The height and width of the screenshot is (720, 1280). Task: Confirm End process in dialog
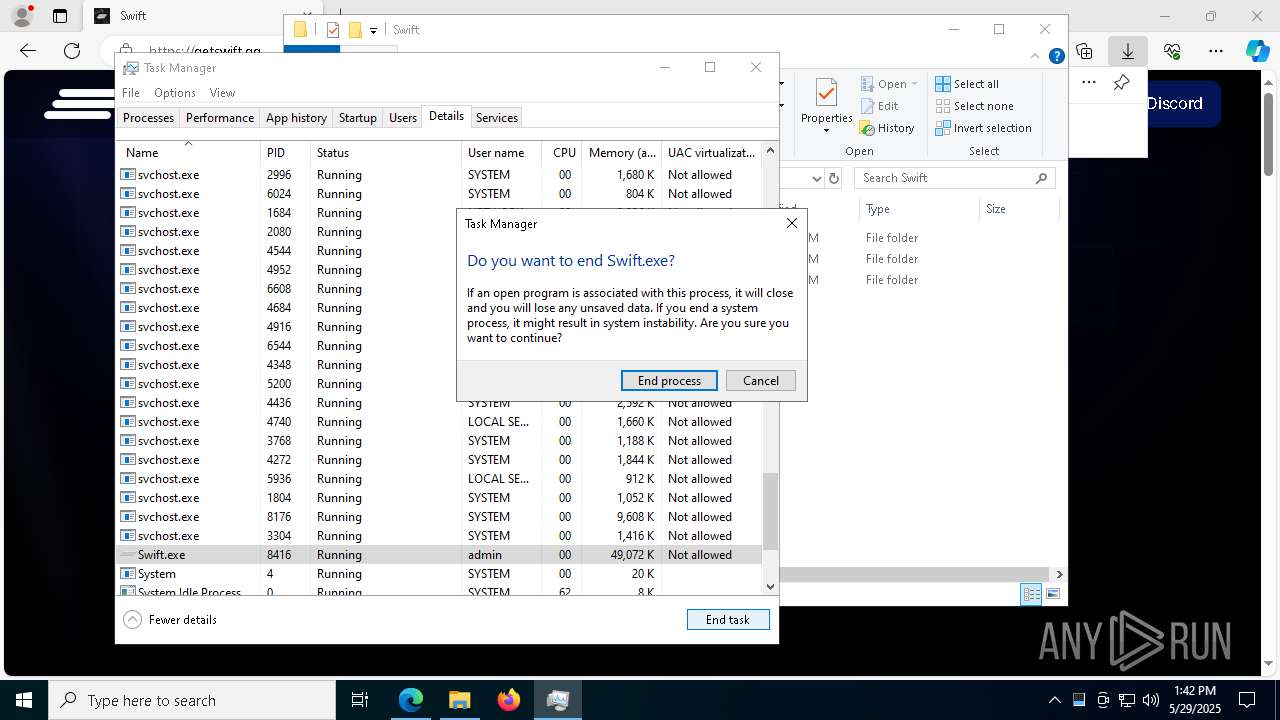pos(669,380)
